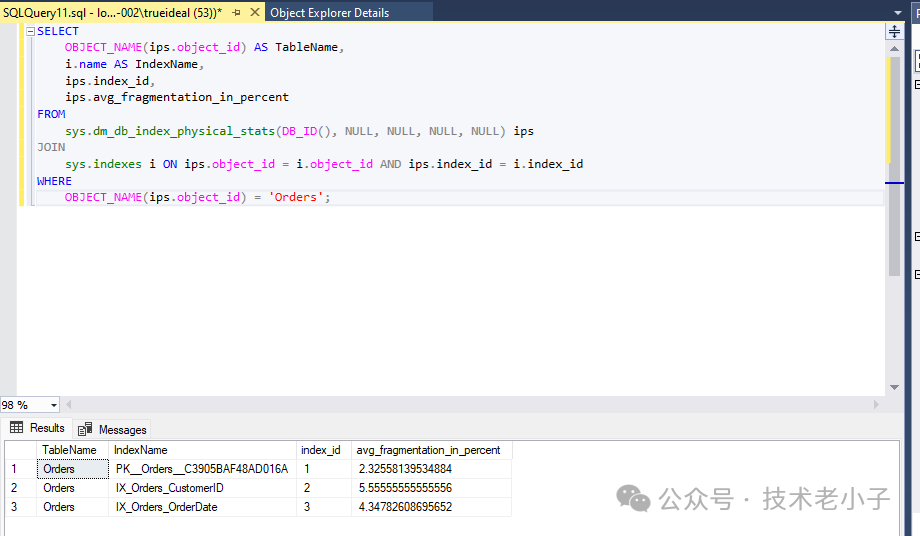The height and width of the screenshot is (536, 920).
Task: Click the Orders cell in row 3
Action: click(73, 507)
